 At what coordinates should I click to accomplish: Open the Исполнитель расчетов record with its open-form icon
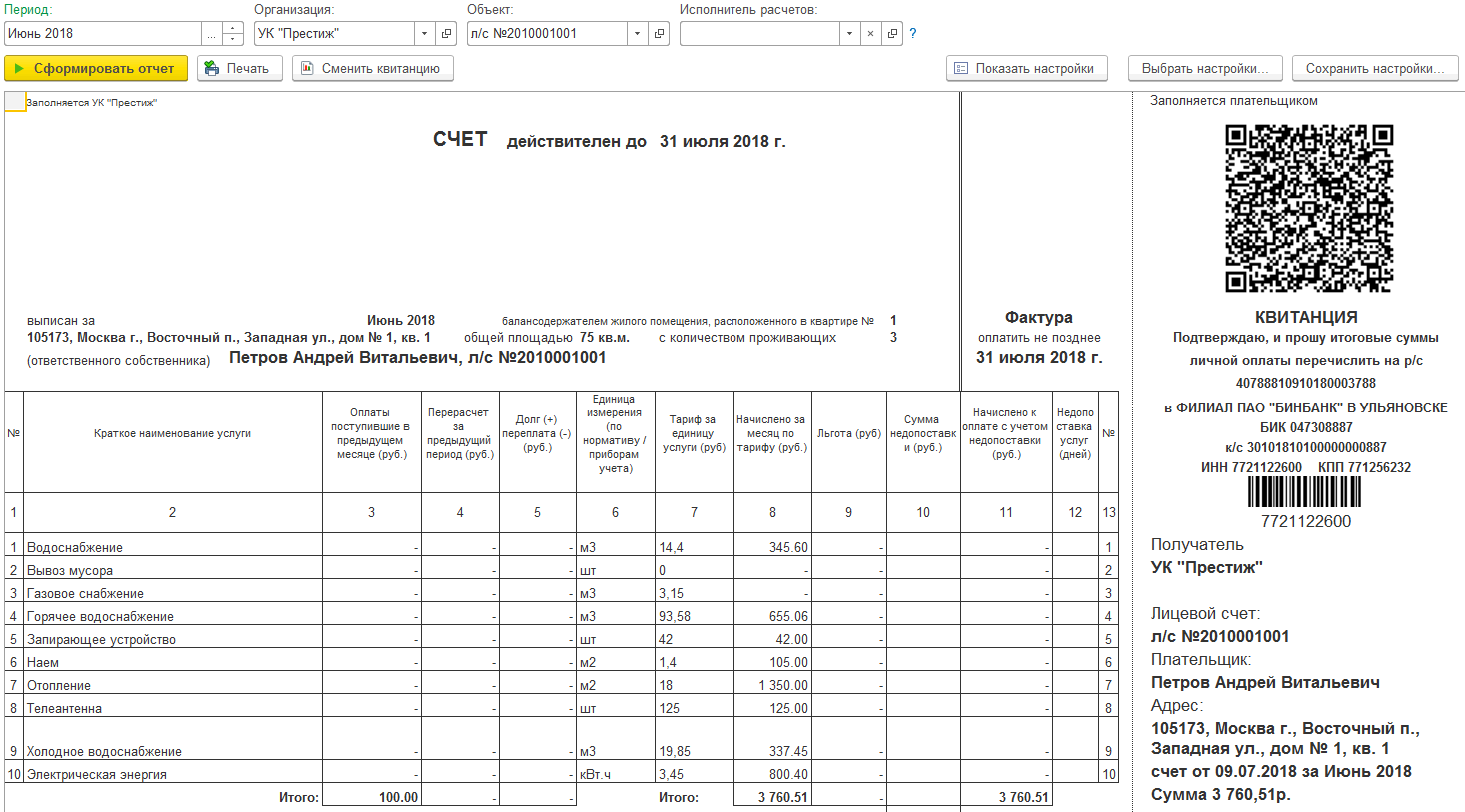(892, 34)
